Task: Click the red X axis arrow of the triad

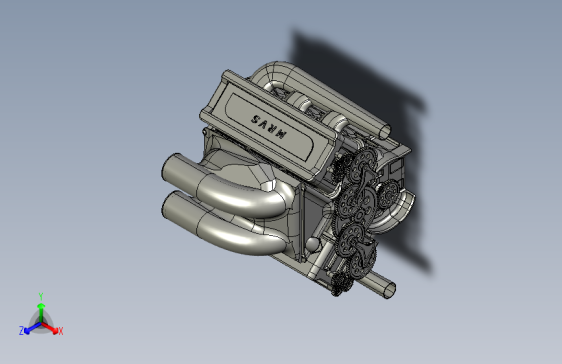Action: (x=50, y=328)
